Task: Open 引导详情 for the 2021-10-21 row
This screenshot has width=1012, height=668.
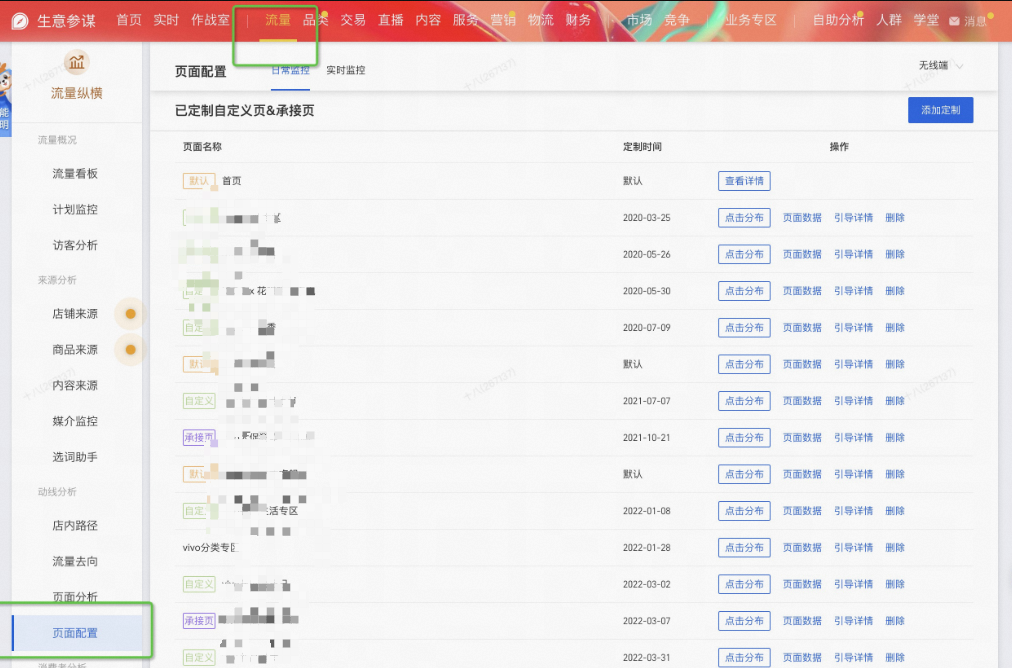Action: click(853, 438)
